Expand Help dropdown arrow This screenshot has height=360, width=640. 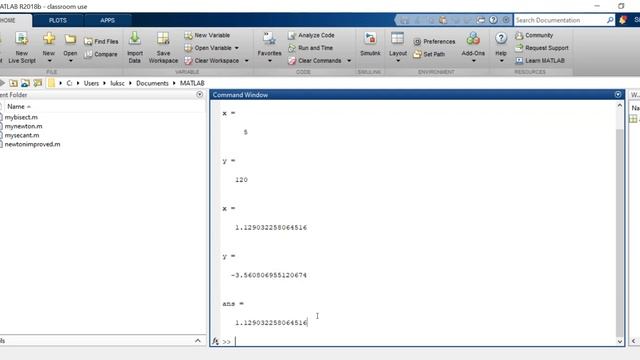point(501,61)
